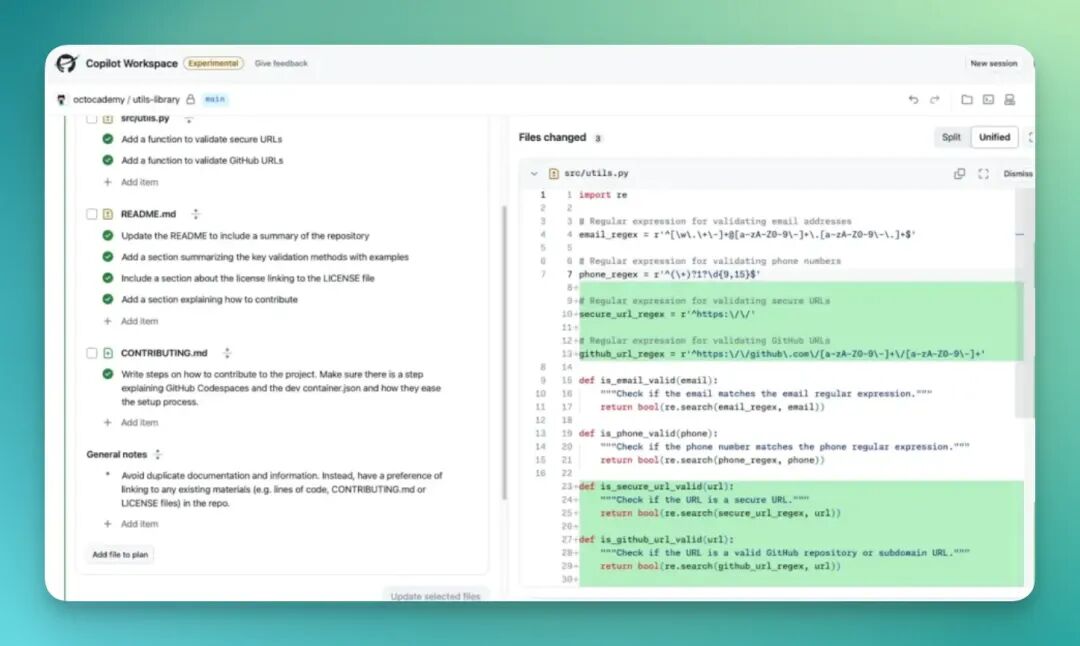1080x646 pixels.
Task: Click code line defining secure_url_regex
Action: (x=667, y=314)
